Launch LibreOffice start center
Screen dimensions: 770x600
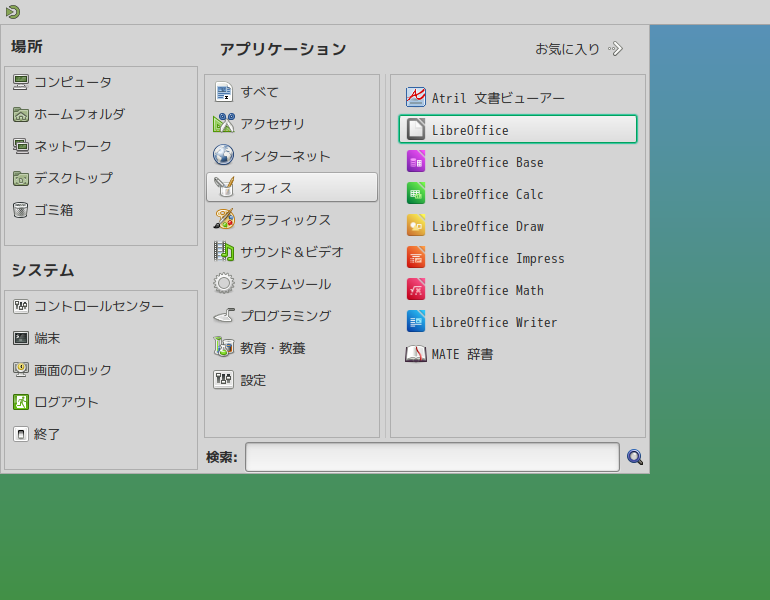pos(518,129)
